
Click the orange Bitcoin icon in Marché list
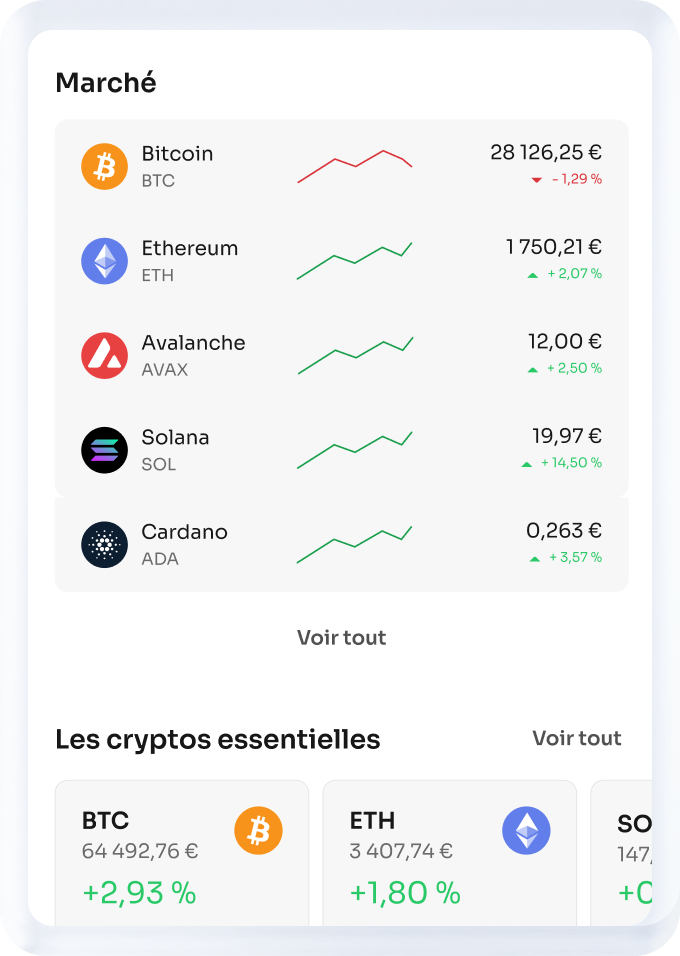(x=104, y=166)
